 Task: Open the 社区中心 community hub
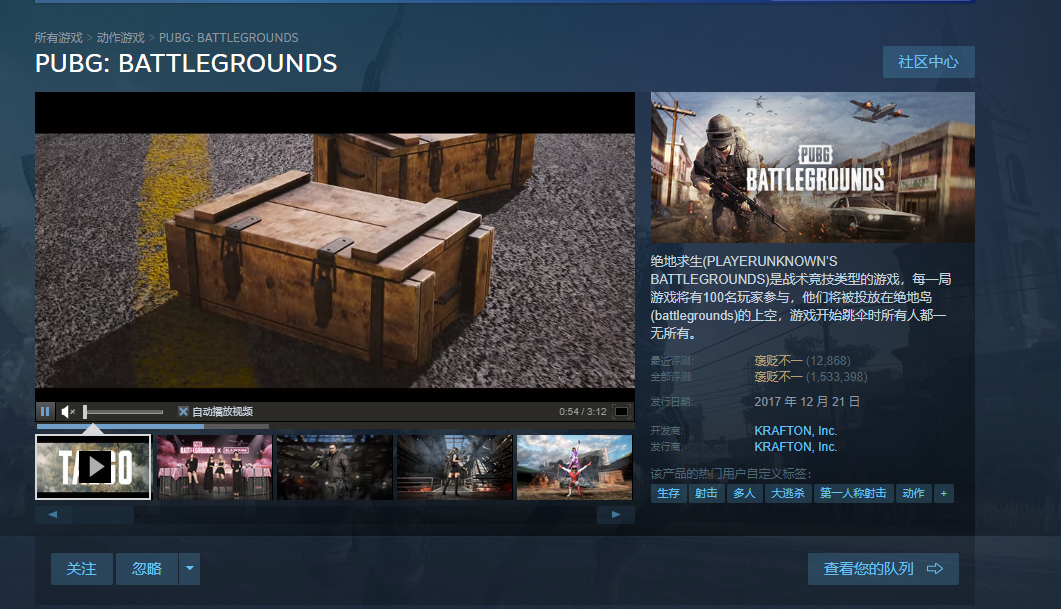928,62
